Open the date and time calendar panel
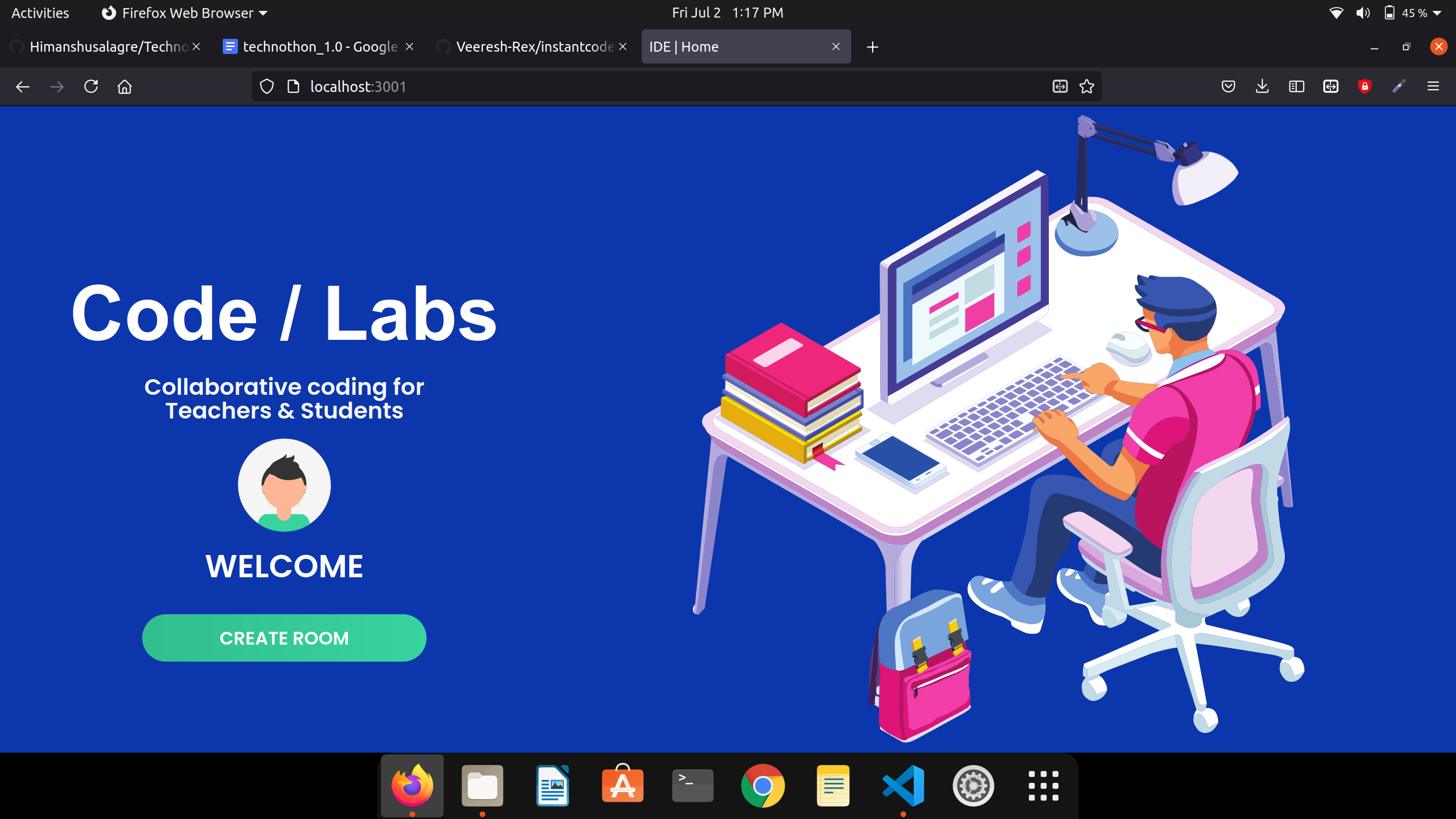The height and width of the screenshot is (819, 1456). tap(728, 12)
